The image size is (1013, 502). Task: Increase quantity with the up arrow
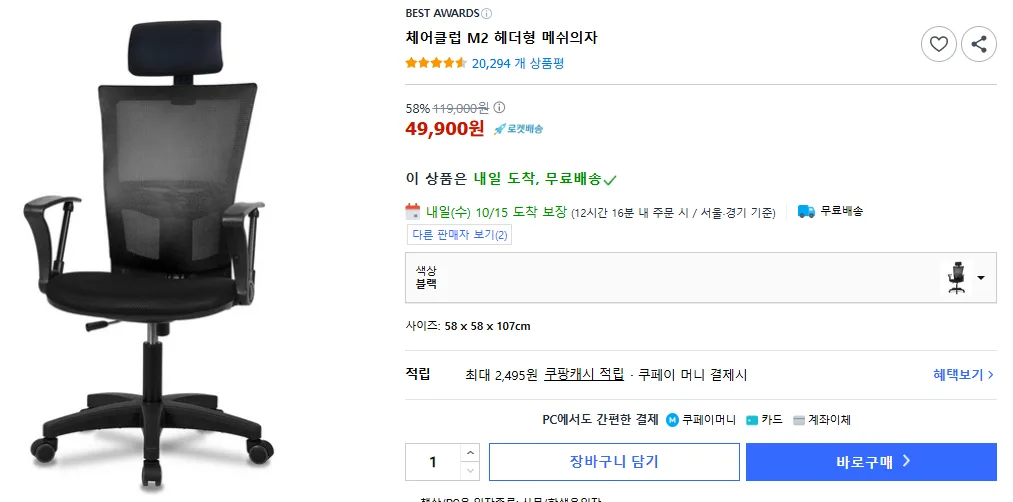coord(470,452)
